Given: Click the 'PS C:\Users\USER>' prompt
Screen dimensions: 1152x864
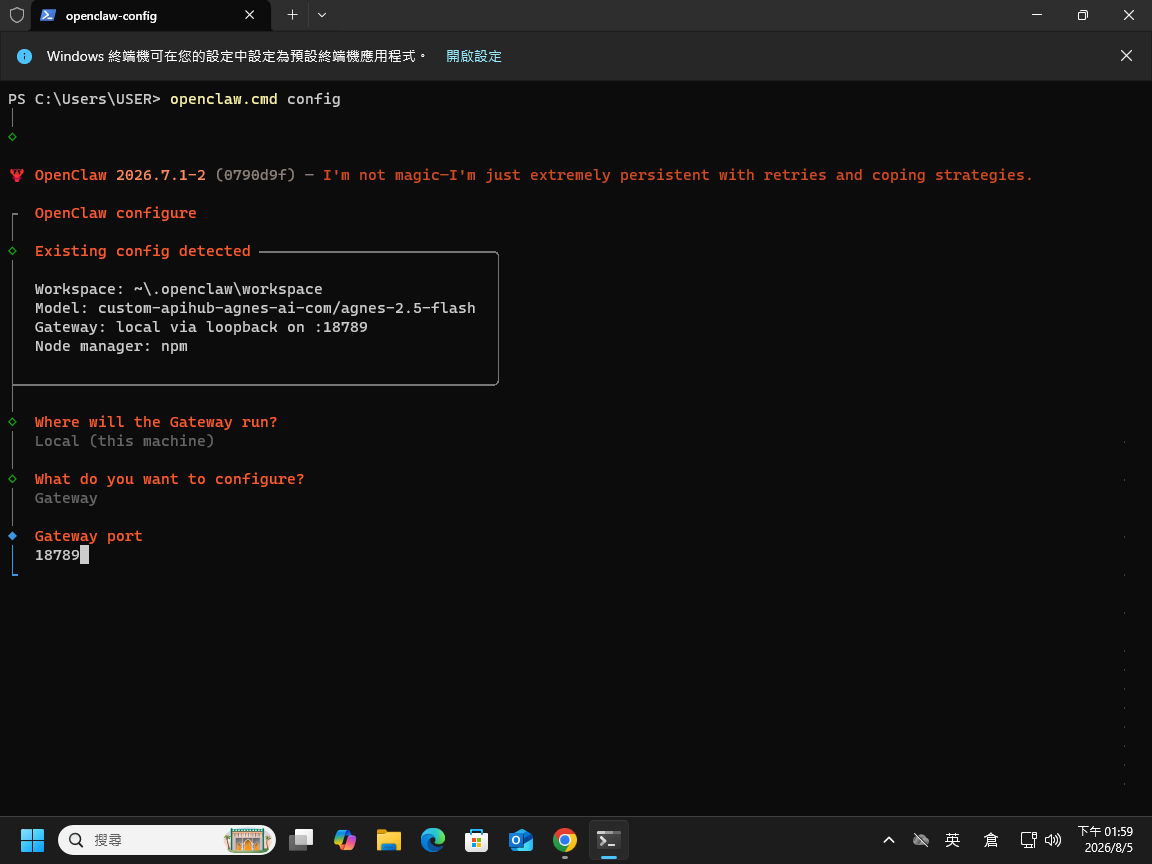Looking at the screenshot, I should (84, 98).
